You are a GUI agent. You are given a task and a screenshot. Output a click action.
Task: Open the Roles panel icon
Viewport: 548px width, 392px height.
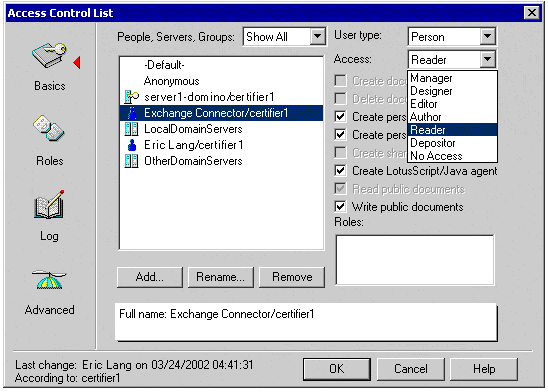tap(49, 128)
